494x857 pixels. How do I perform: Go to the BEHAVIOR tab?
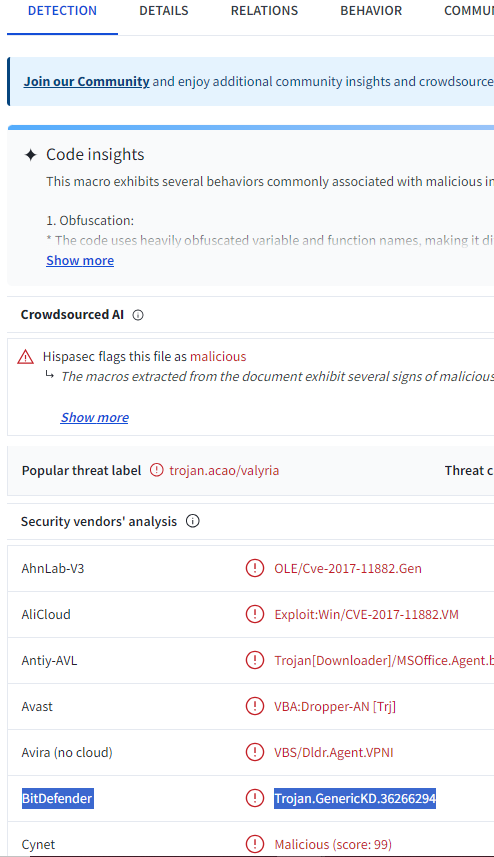point(371,11)
